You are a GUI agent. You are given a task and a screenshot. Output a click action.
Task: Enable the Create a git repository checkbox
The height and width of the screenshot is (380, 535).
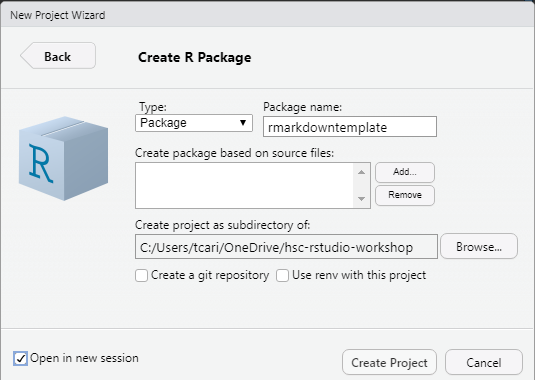(x=141, y=275)
